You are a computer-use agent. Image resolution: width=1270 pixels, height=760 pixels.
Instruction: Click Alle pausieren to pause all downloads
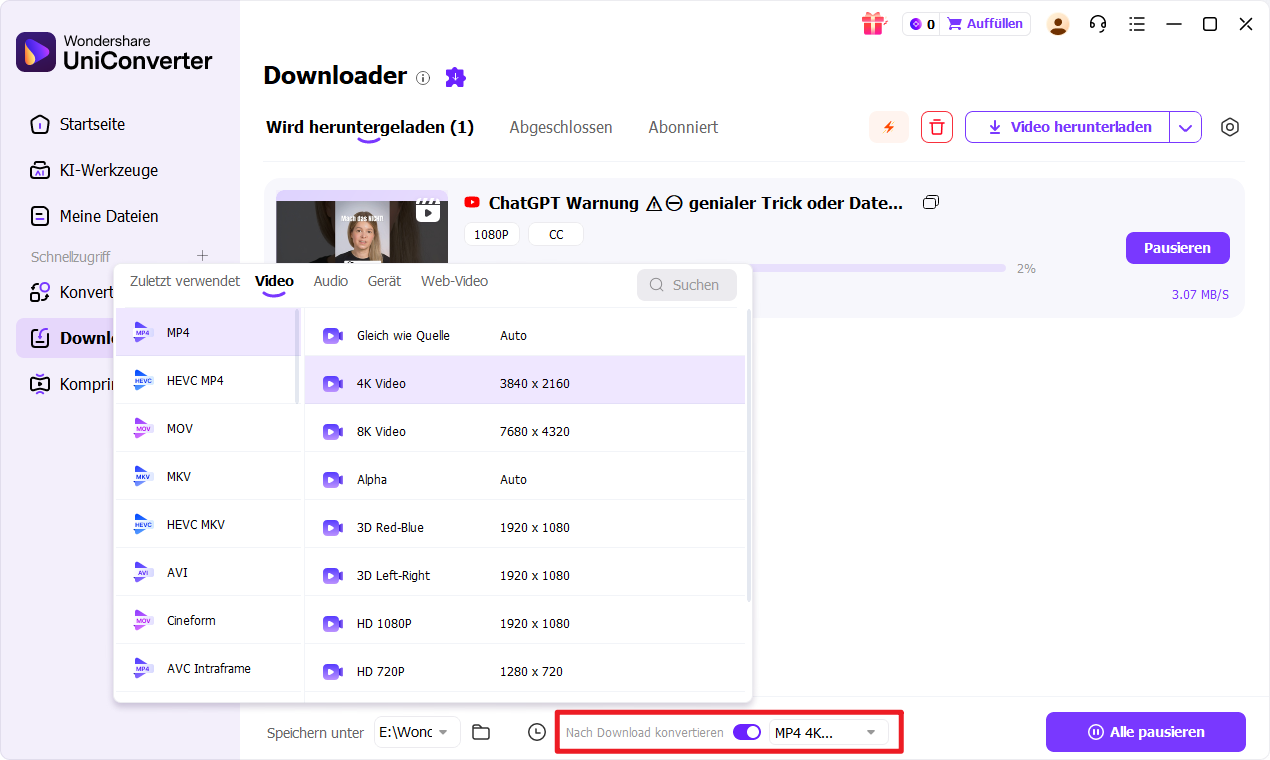1145,732
